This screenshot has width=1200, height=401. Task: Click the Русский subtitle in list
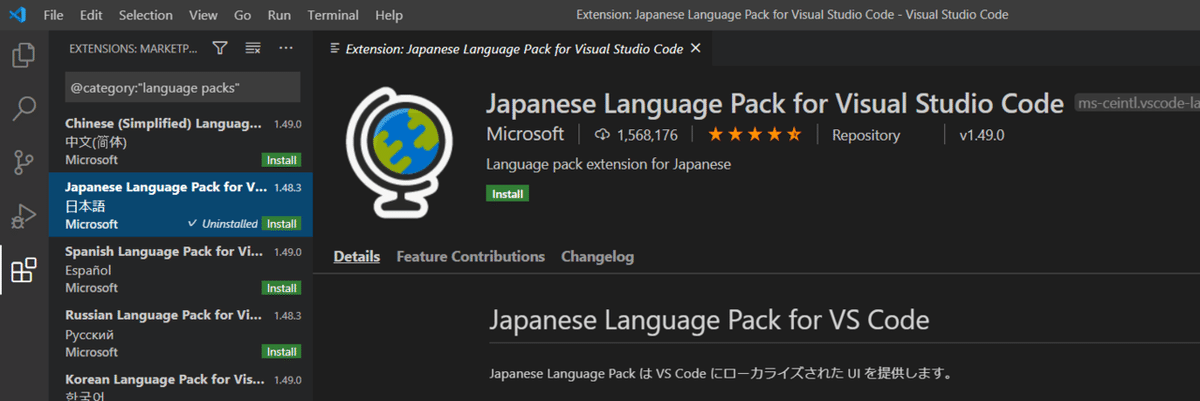90,334
